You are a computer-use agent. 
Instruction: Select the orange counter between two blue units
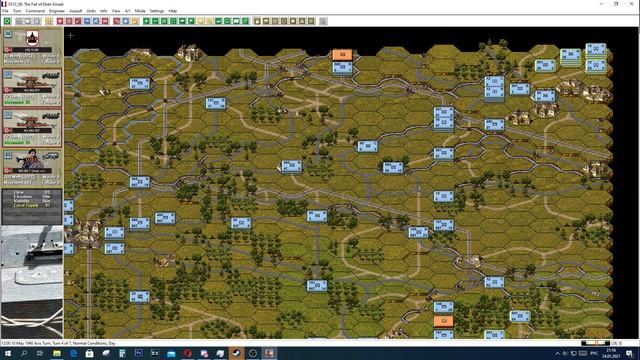(444, 321)
